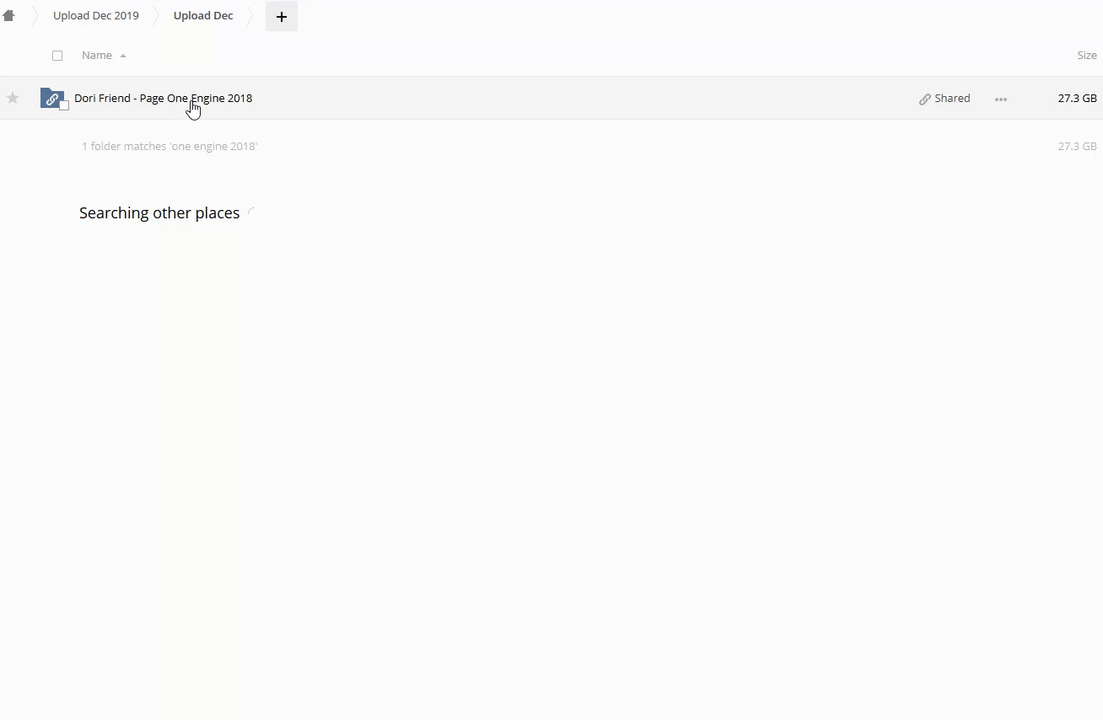Click the folder row's 27.3 GB size
Viewport: 1103px width, 720px height.
pos(1077,98)
